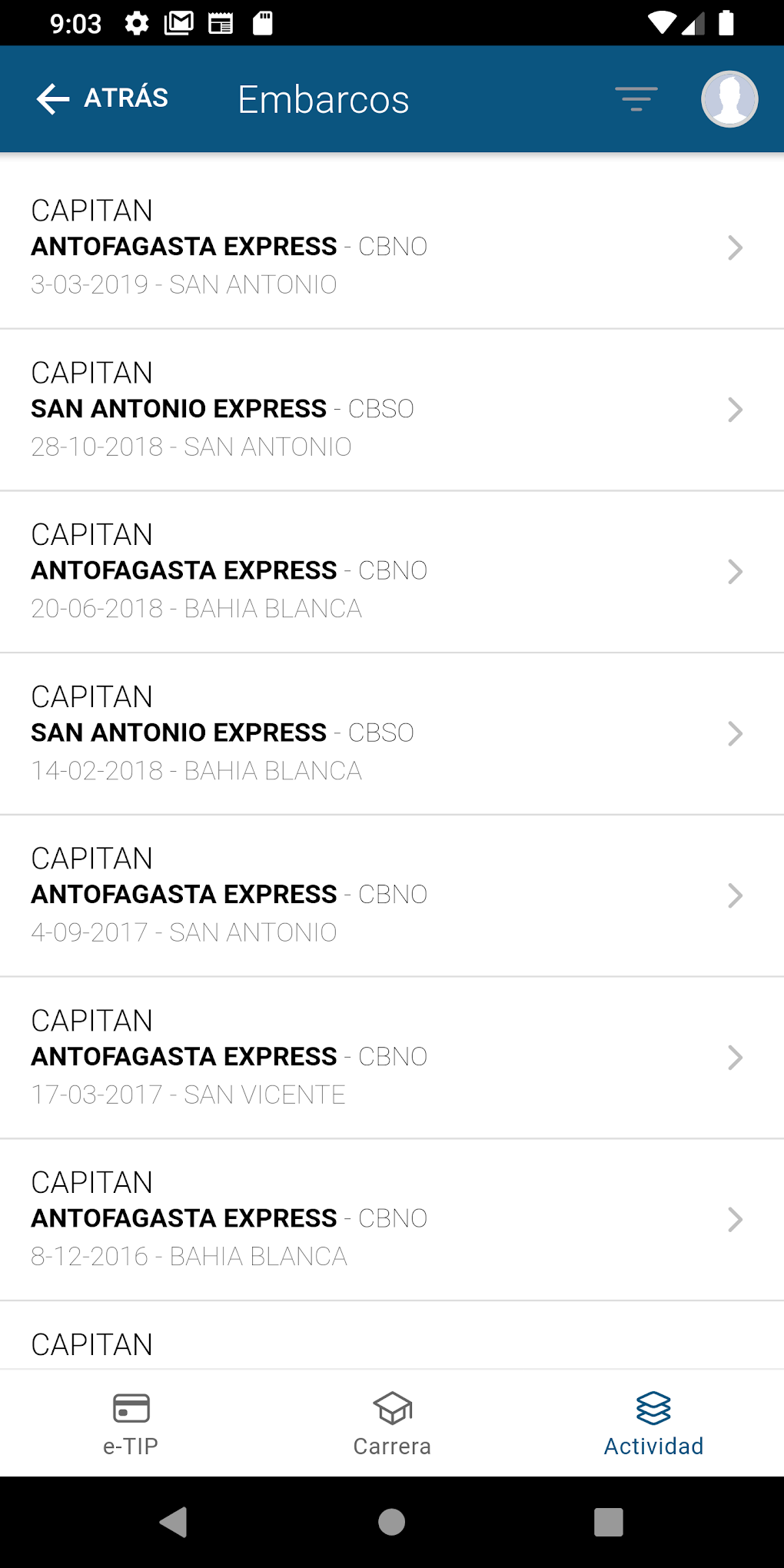
Task: Select the e-TIP card icon
Action: click(131, 1408)
